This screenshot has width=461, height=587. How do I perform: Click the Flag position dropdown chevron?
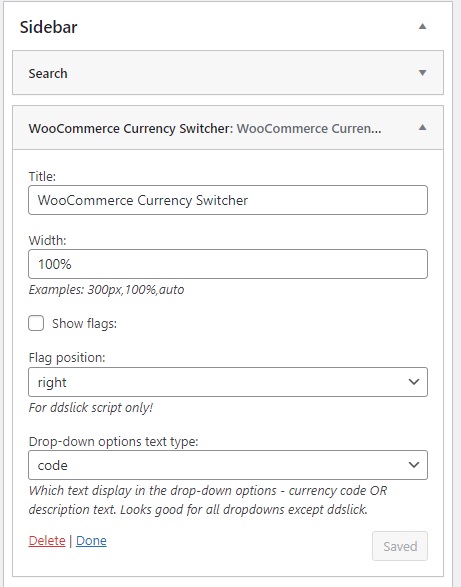[x=413, y=382]
